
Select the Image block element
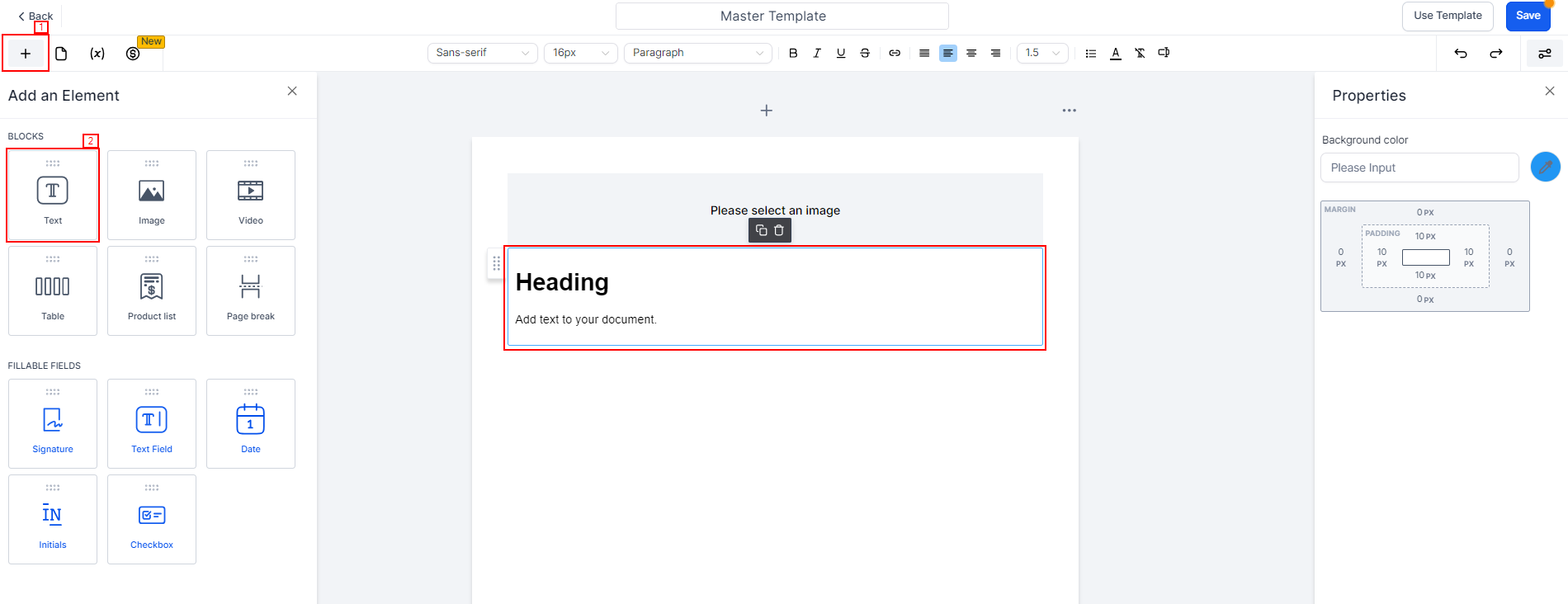152,195
